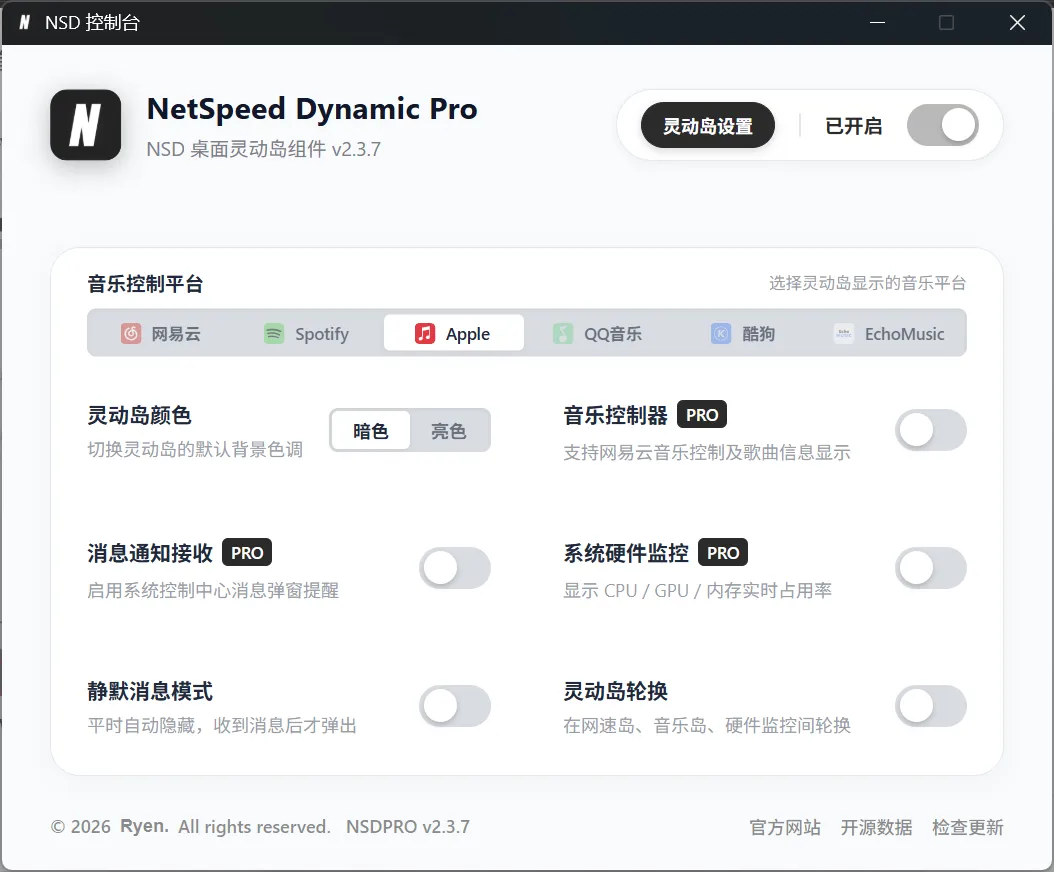Click the 音乐控制平台 heading
Viewport: 1054px width, 872px height.
145,284
